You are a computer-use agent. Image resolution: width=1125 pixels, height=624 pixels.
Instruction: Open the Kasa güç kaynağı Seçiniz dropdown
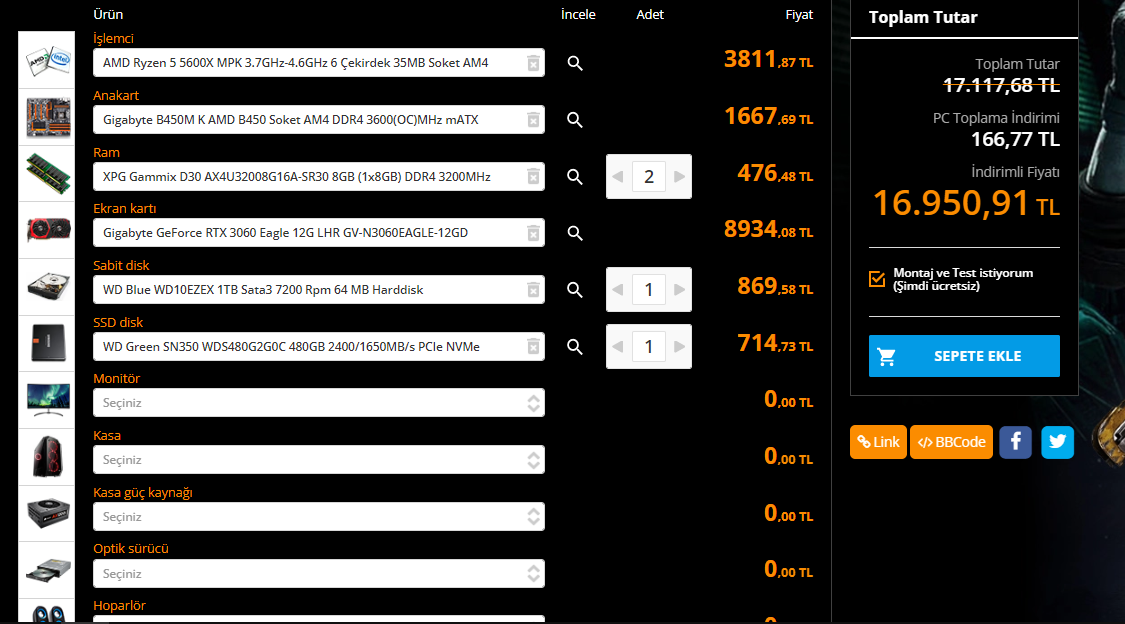coord(319,516)
